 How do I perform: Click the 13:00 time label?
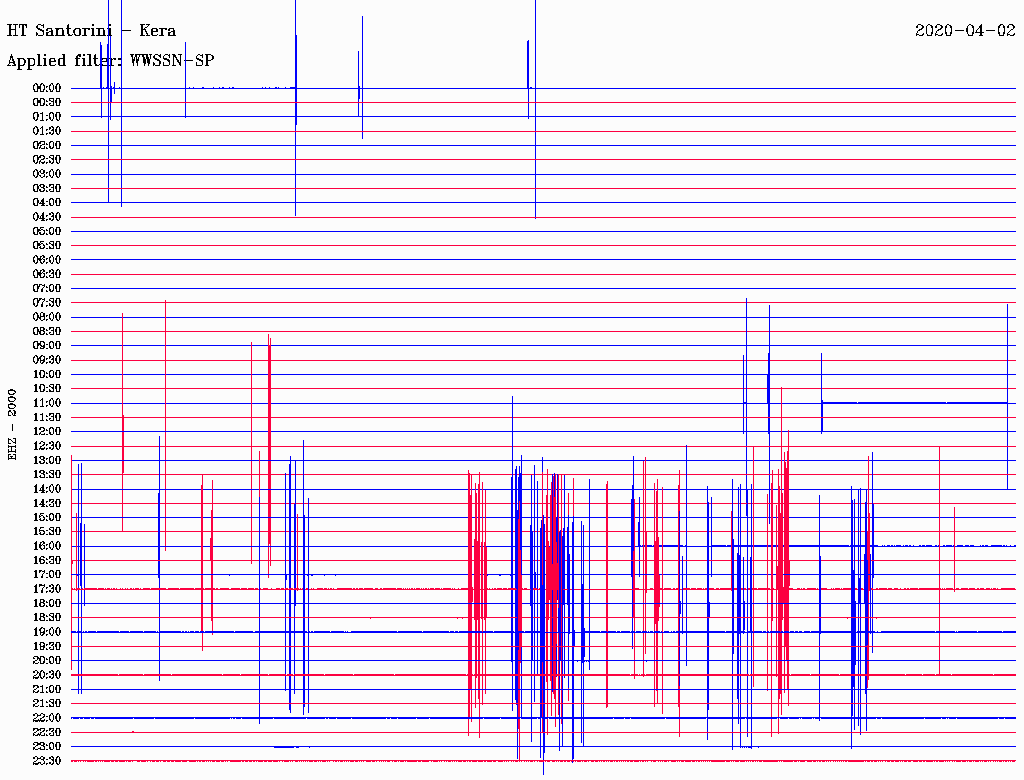click(x=47, y=461)
